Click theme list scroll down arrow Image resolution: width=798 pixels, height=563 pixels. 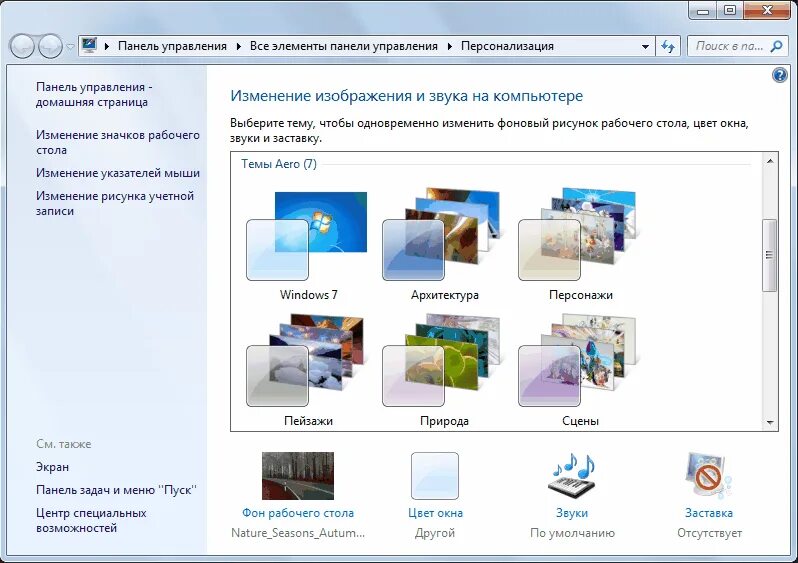[770, 423]
